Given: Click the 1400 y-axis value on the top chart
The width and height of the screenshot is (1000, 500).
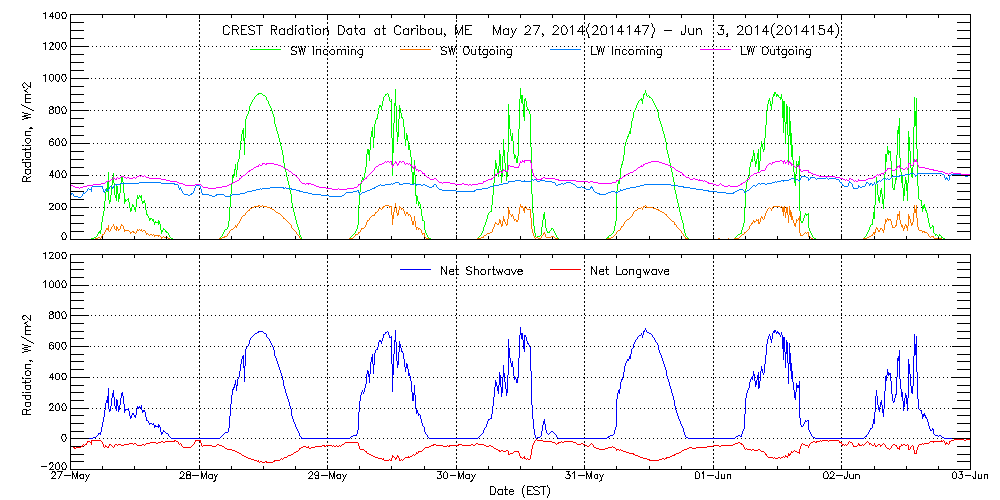Looking at the screenshot, I should (54, 17).
